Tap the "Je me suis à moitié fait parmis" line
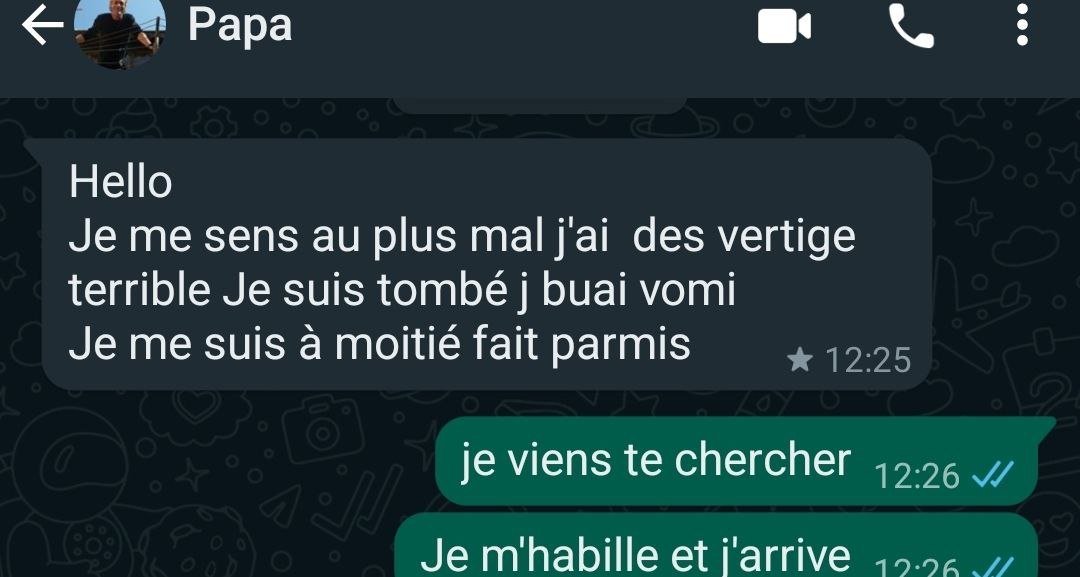This screenshot has height=577, width=1080. (380, 344)
